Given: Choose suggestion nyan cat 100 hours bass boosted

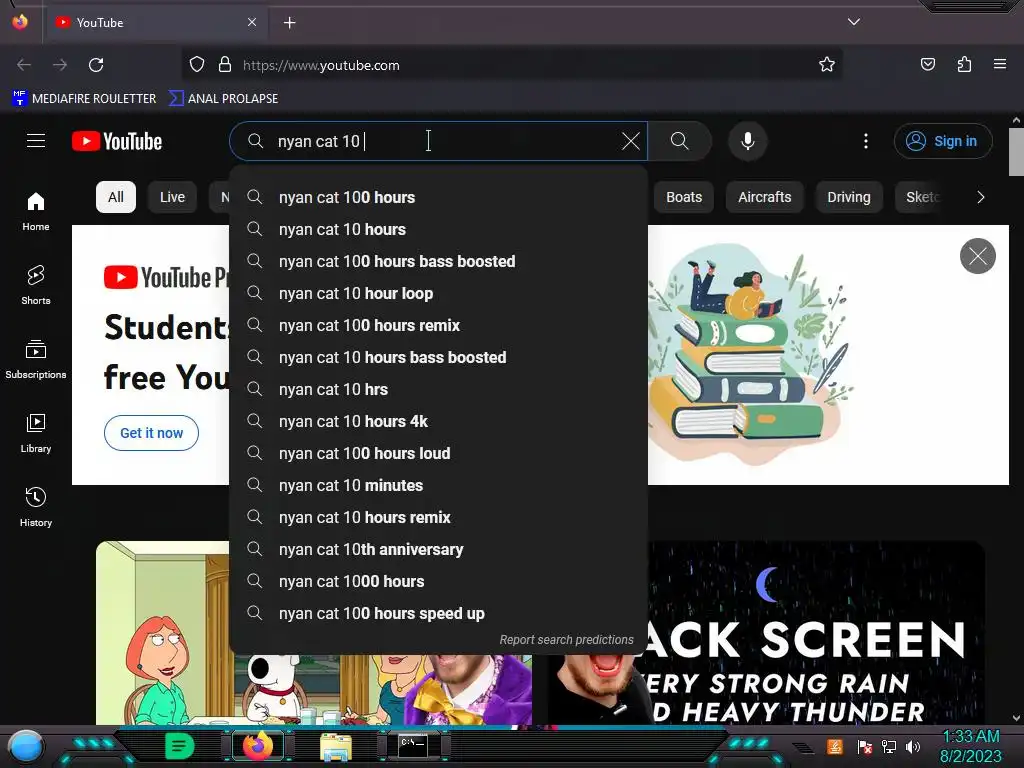Looking at the screenshot, I should [438, 261].
